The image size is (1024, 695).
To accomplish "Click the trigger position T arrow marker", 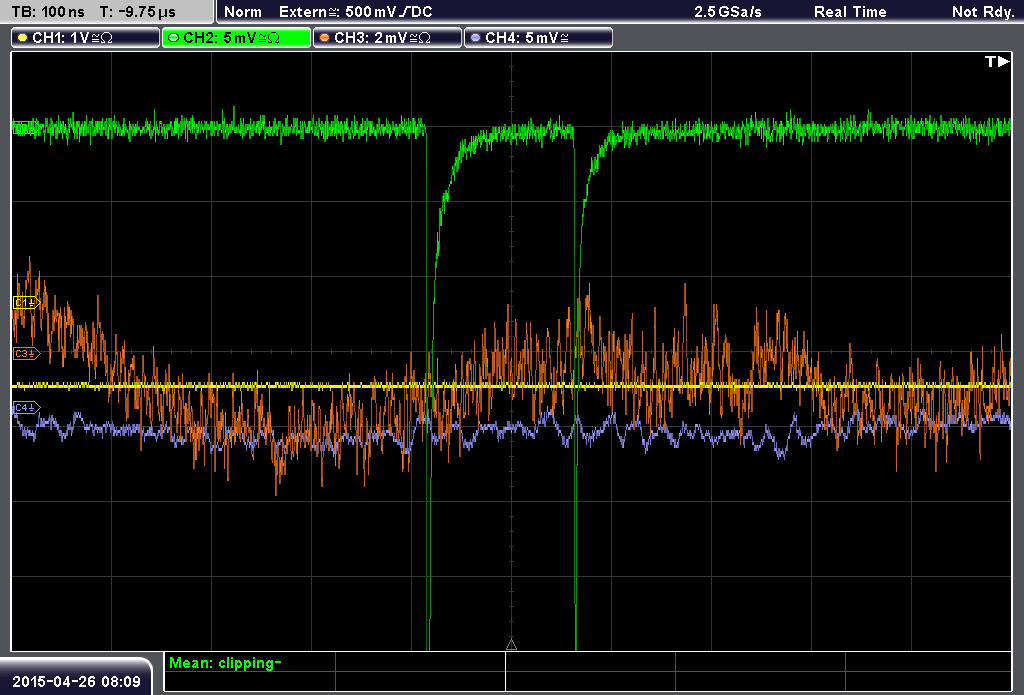I will click(x=997, y=61).
